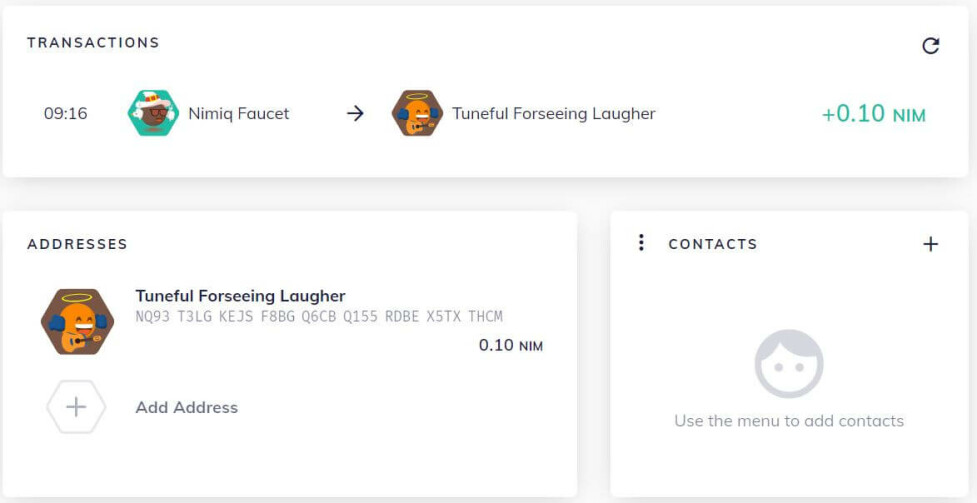The image size is (977, 503).
Task: Click the Contacts section heading
Action: coord(713,244)
